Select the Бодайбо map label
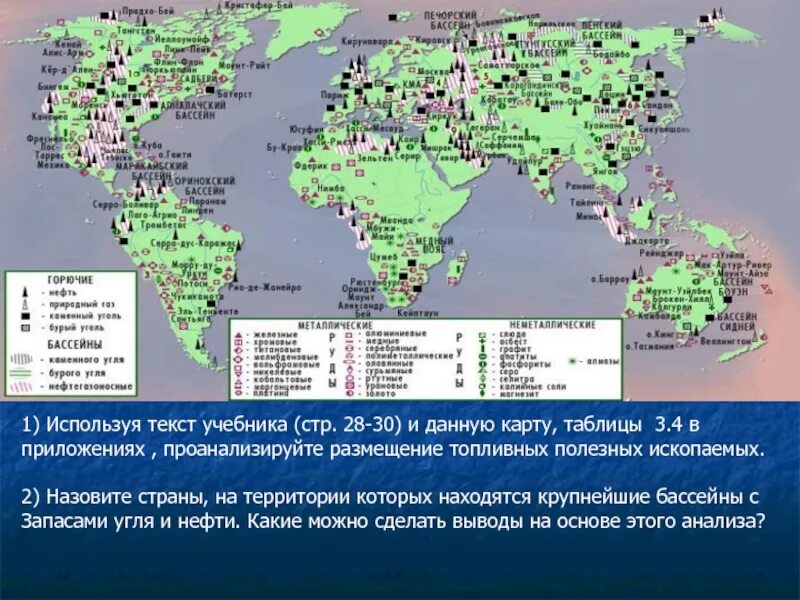This screenshot has width=800, height=600. click(x=612, y=53)
